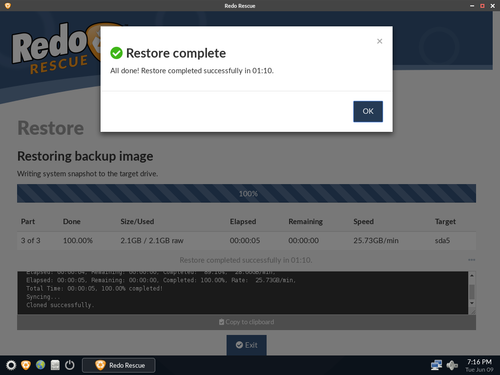Open the drive utility icon in taskbar
The image size is (500, 375).
pos(55,365)
